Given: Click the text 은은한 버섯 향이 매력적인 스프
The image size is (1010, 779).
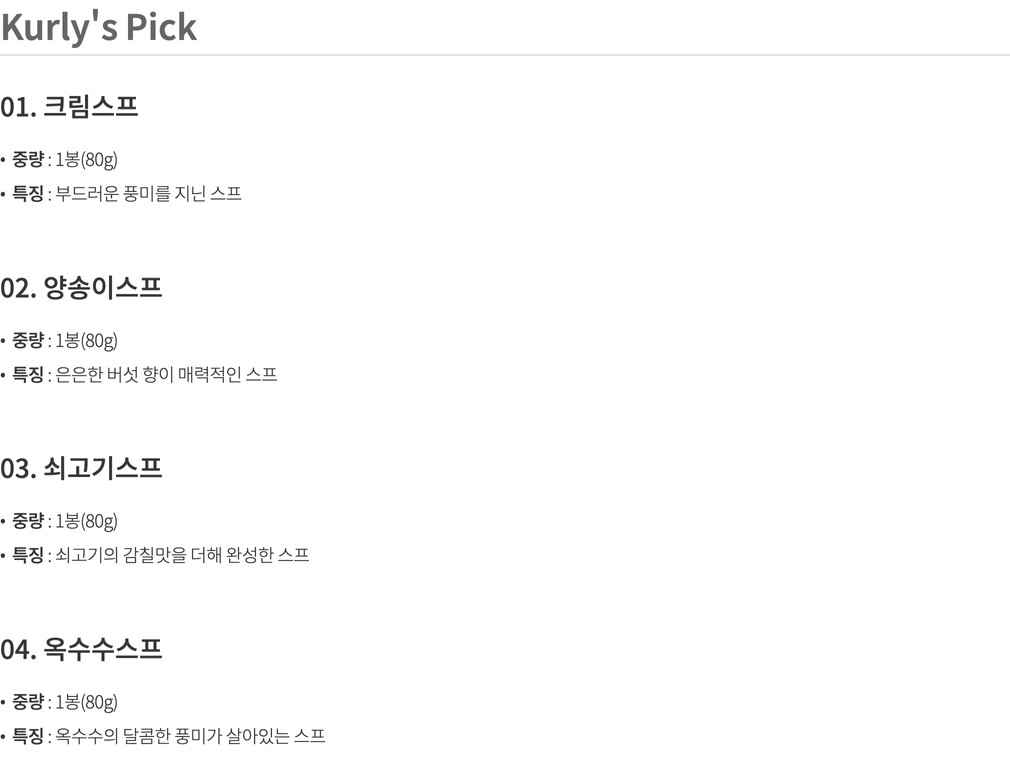Looking at the screenshot, I should [166, 374].
